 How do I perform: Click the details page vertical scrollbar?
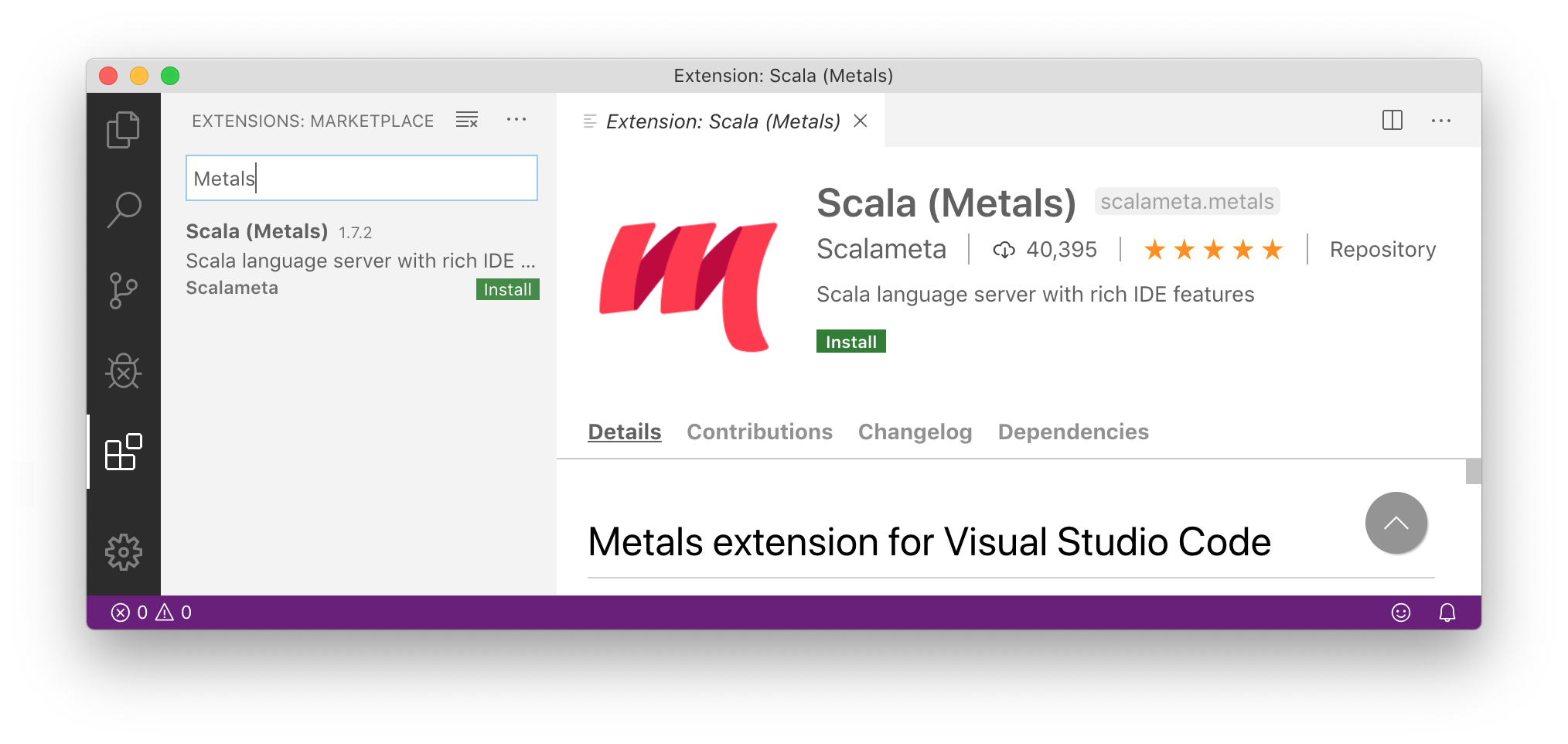click(x=1473, y=472)
